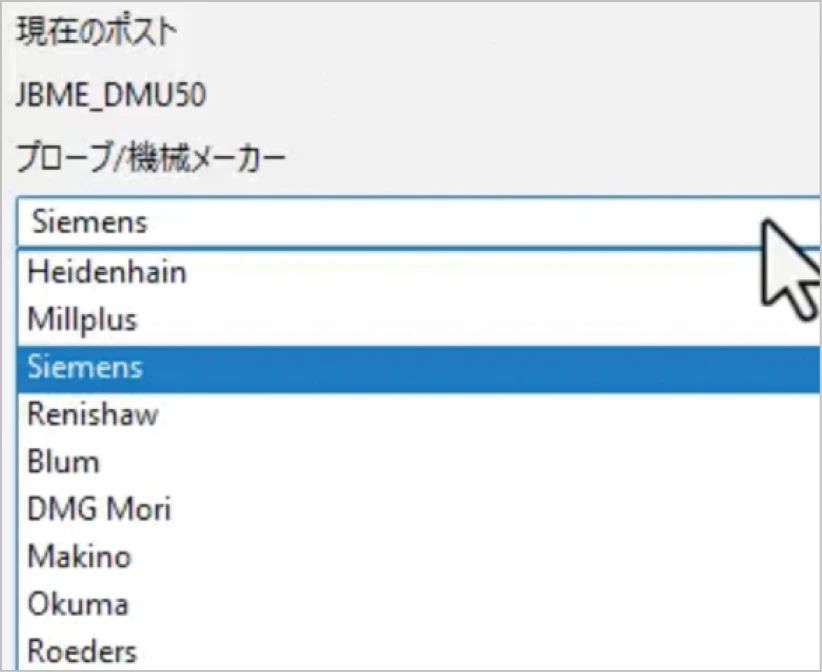This screenshot has height=672, width=822.
Task: Change the maker selection to Okuma
Action: [x=77, y=604]
